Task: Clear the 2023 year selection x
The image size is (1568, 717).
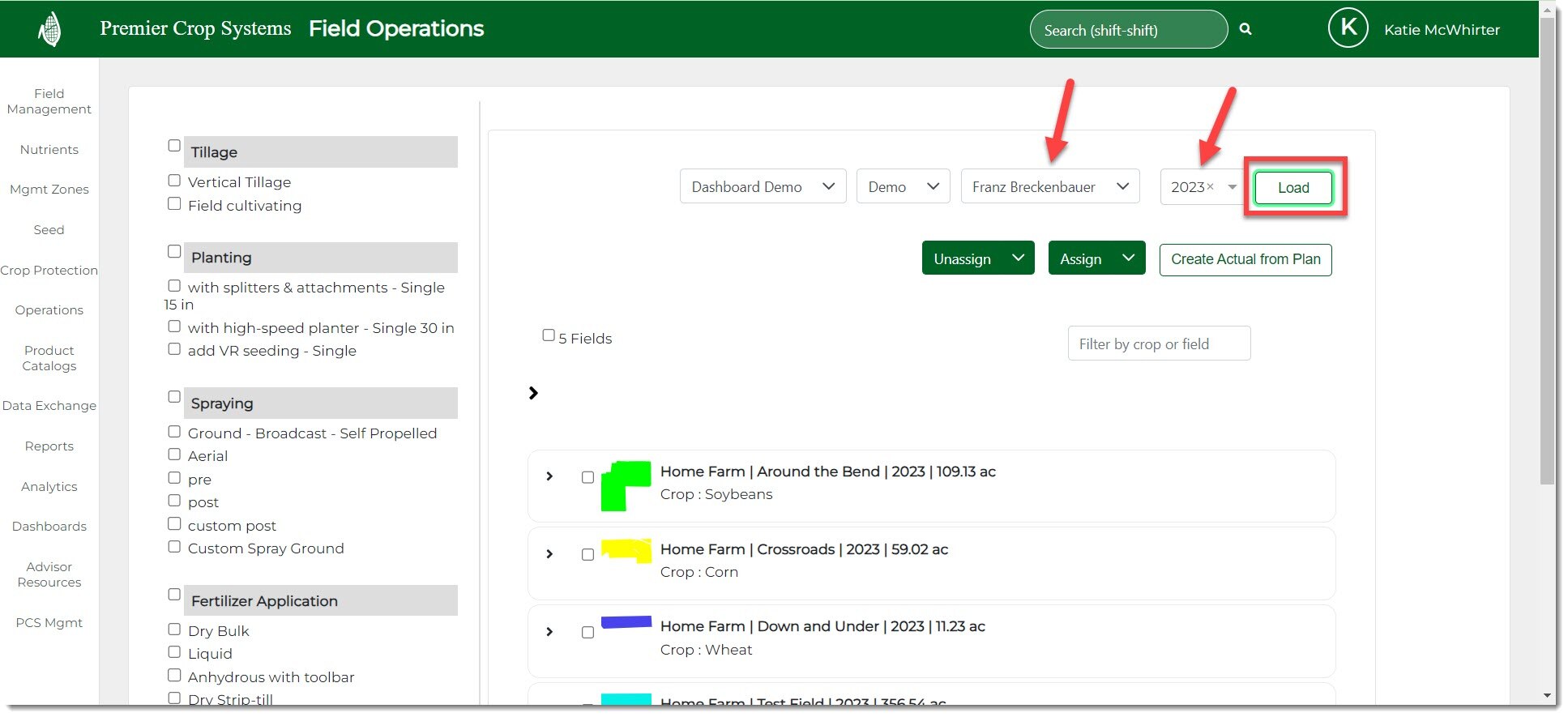Action: pyautogui.click(x=1211, y=187)
